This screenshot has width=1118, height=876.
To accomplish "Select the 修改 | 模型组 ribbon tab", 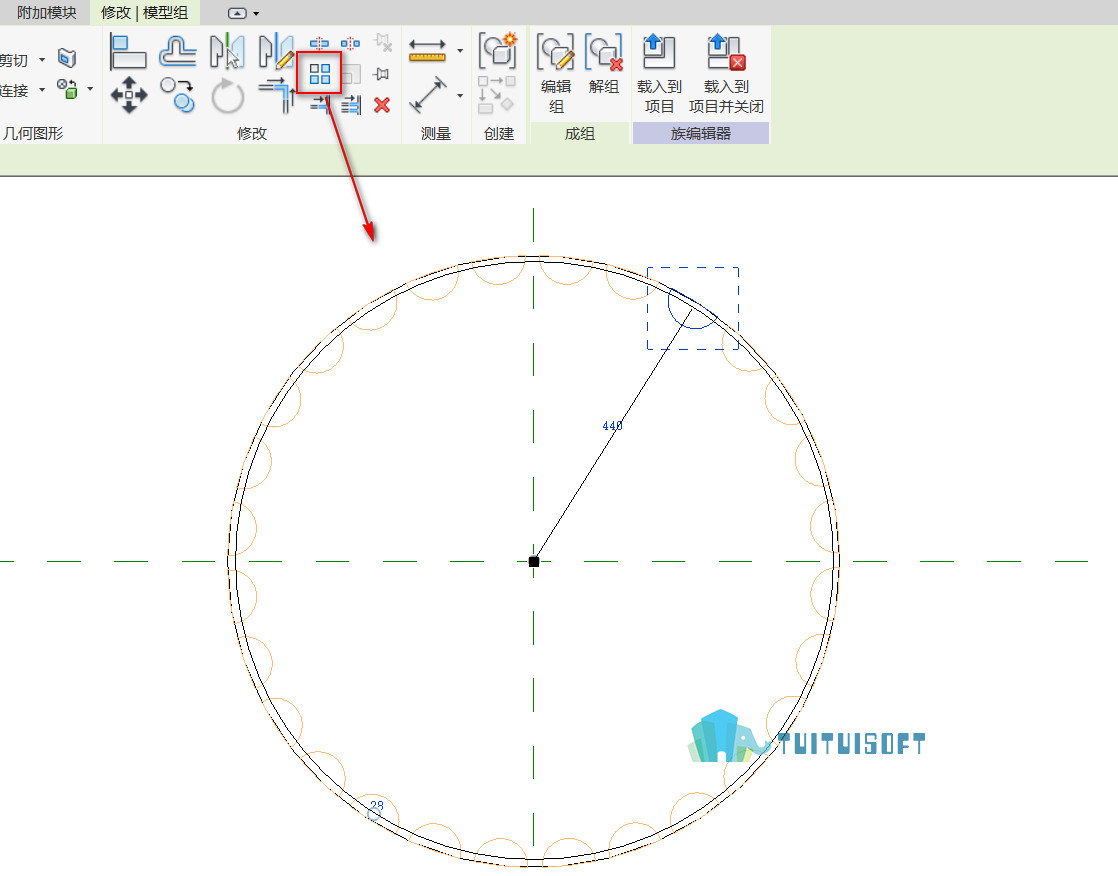I will (145, 12).
